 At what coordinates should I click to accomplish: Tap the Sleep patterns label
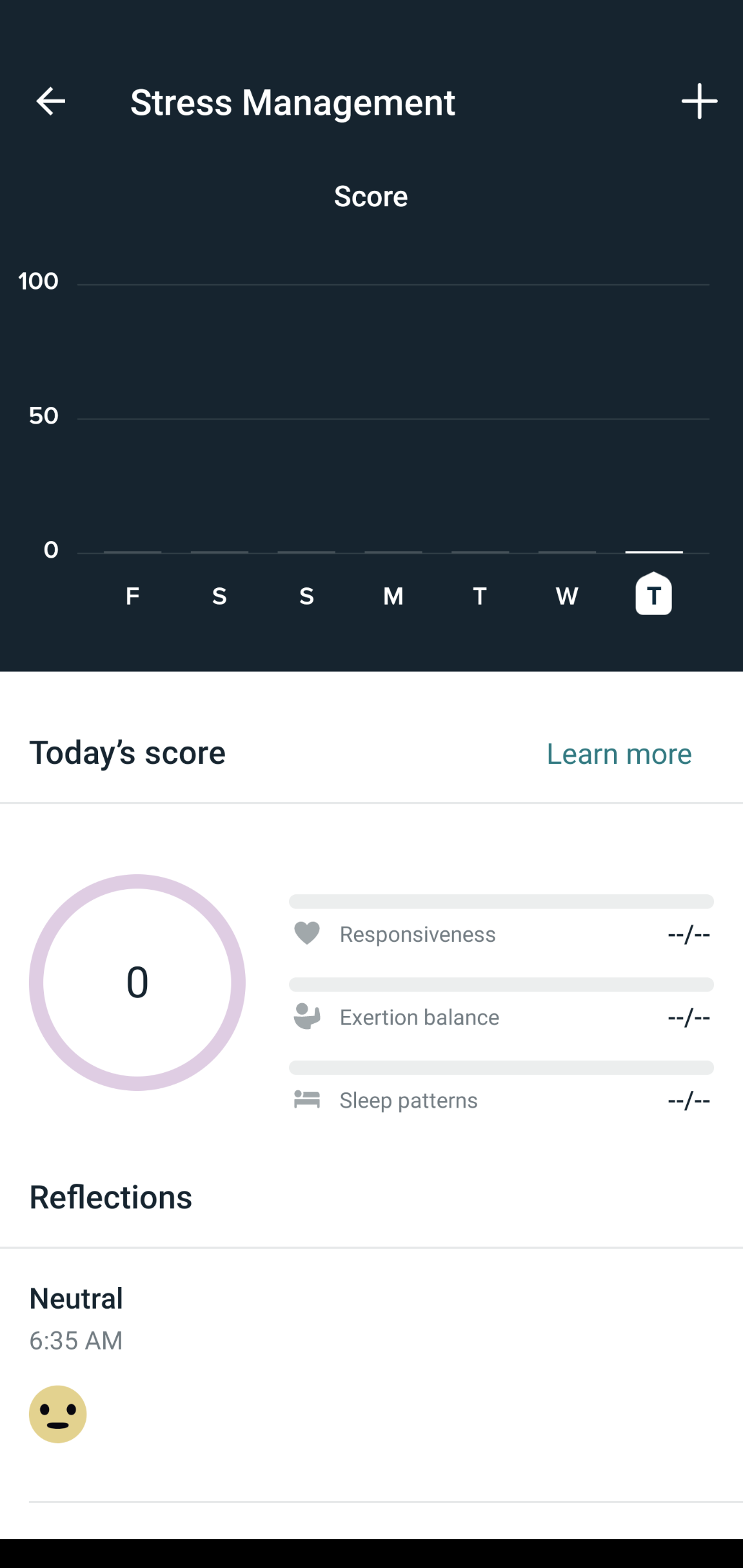(408, 1101)
